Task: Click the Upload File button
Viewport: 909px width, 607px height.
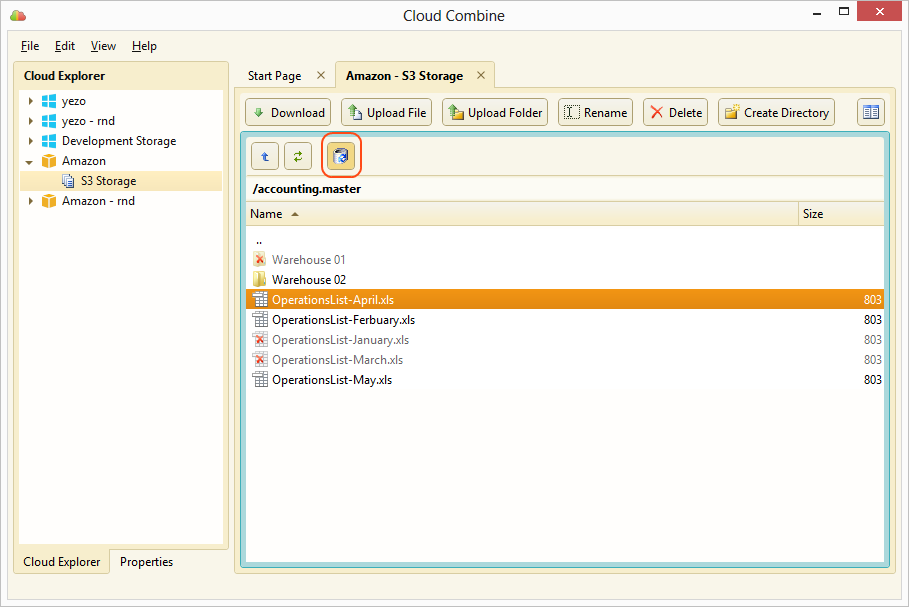Action: [387, 112]
